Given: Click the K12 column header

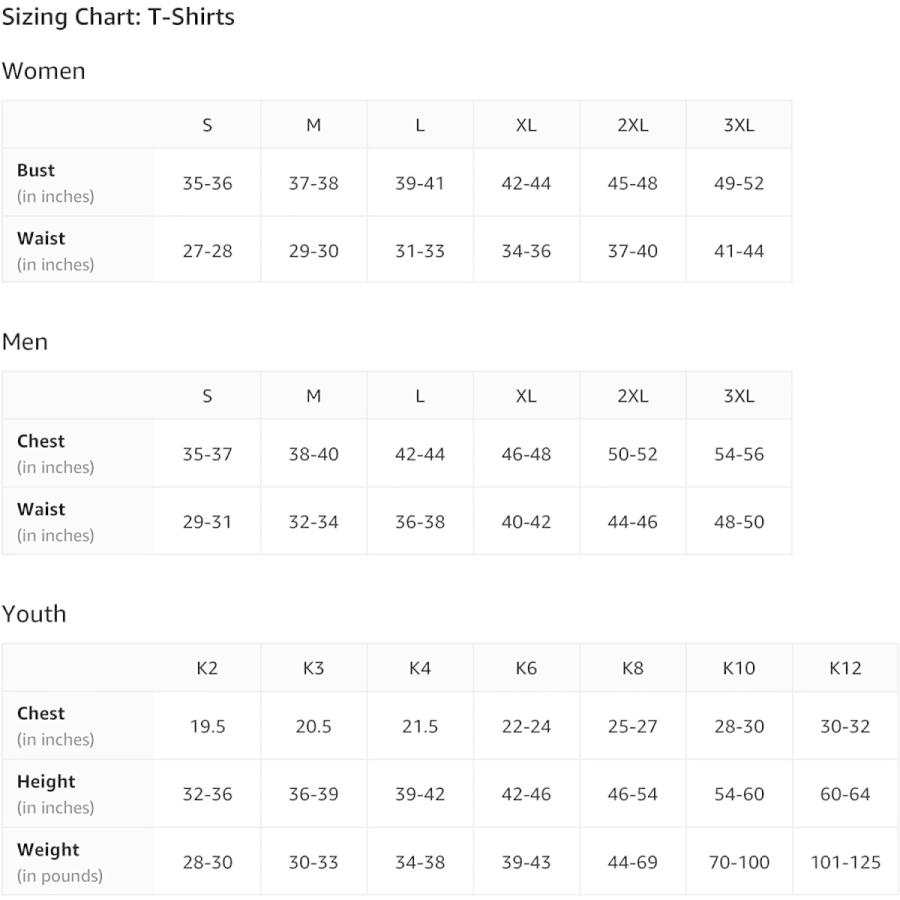Looking at the screenshot, I should tap(845, 668).
